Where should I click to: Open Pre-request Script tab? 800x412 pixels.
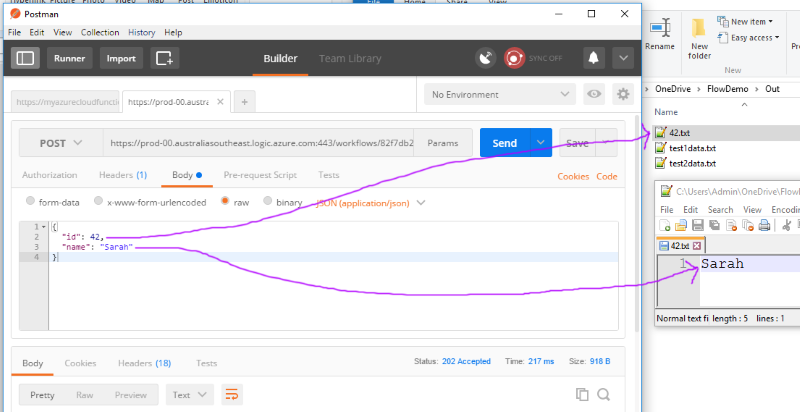[260, 175]
